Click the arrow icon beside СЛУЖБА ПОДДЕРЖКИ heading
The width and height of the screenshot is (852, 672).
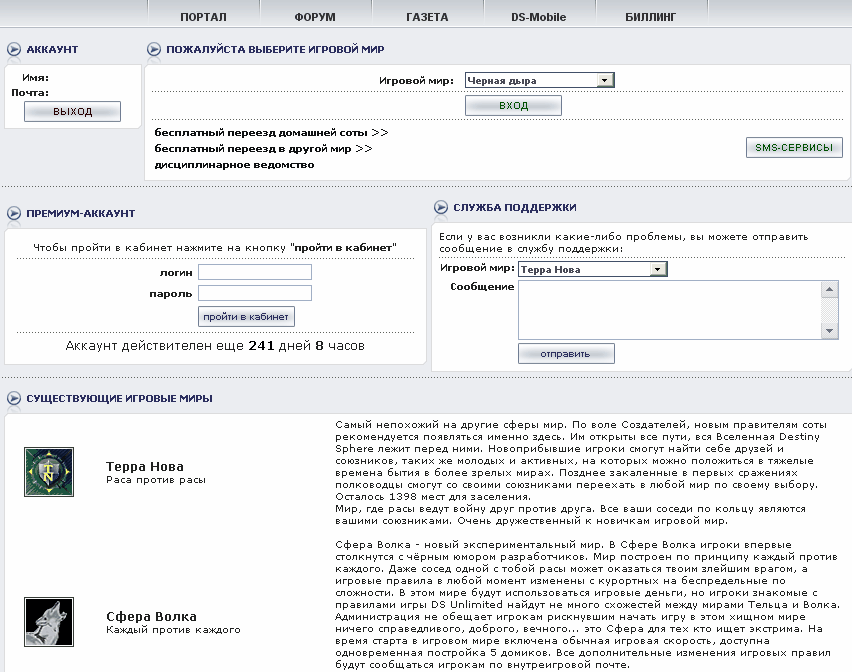tap(441, 207)
